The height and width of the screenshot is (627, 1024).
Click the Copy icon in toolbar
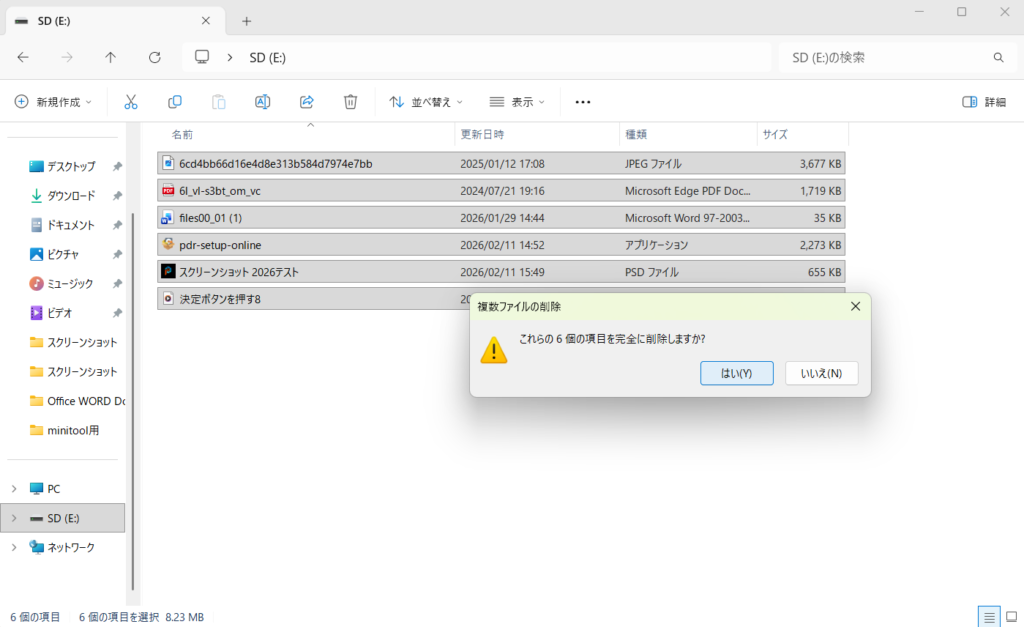[x=175, y=102]
